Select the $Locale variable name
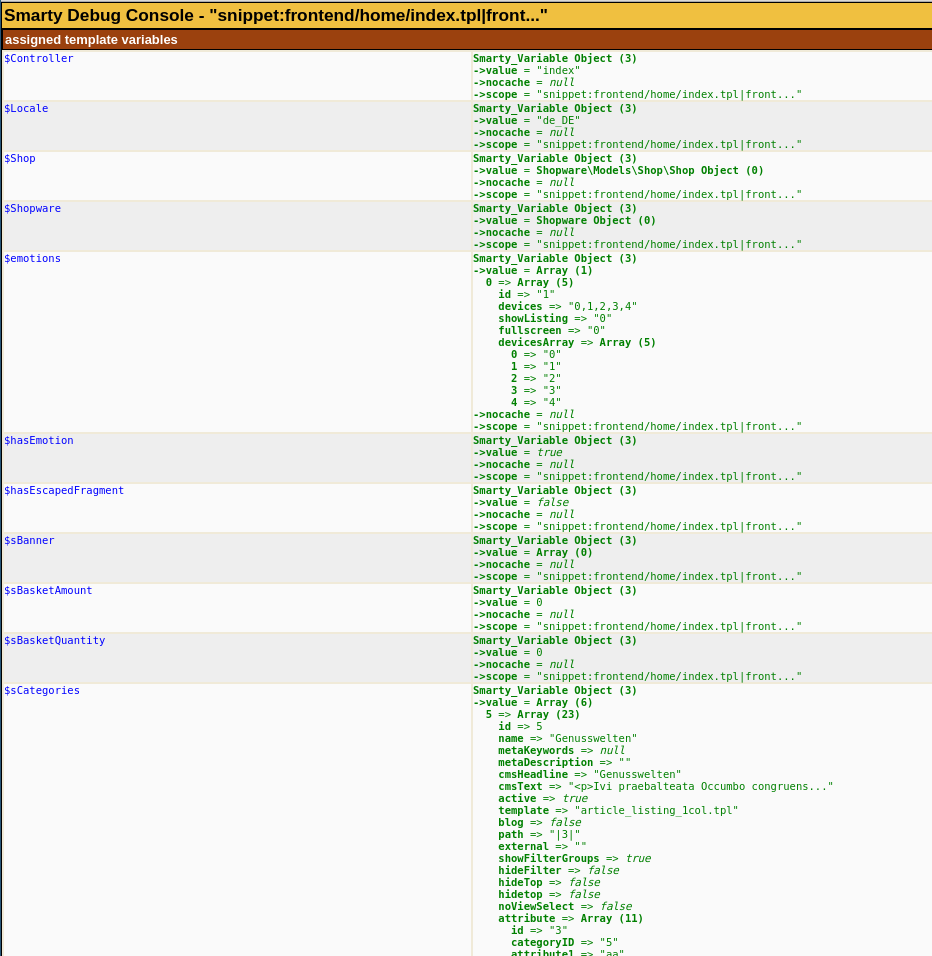This screenshot has height=956, width=932. 26,108
